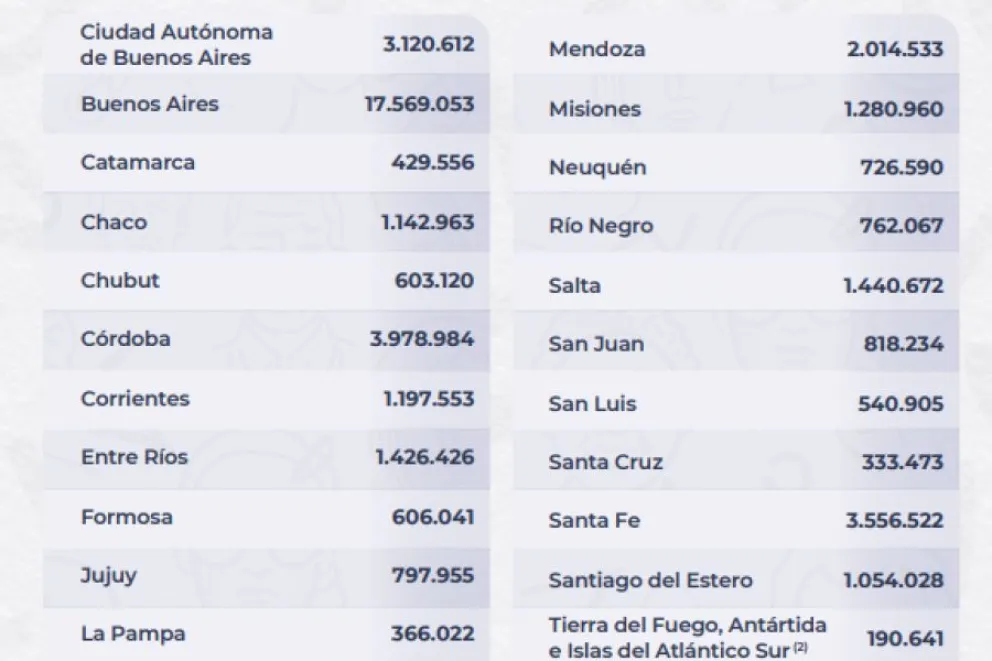Click the Misiones value 1.280.960
Image resolution: width=992 pixels, height=661 pixels.
pos(893,109)
